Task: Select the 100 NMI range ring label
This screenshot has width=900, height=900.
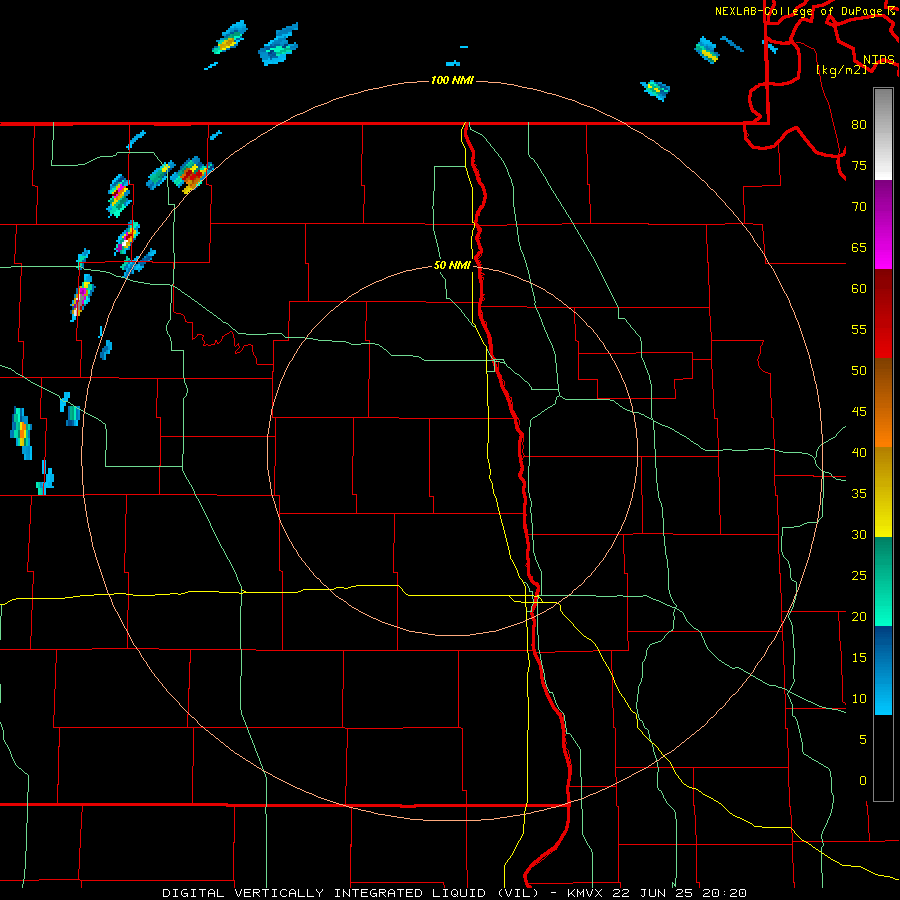Action: pos(452,80)
